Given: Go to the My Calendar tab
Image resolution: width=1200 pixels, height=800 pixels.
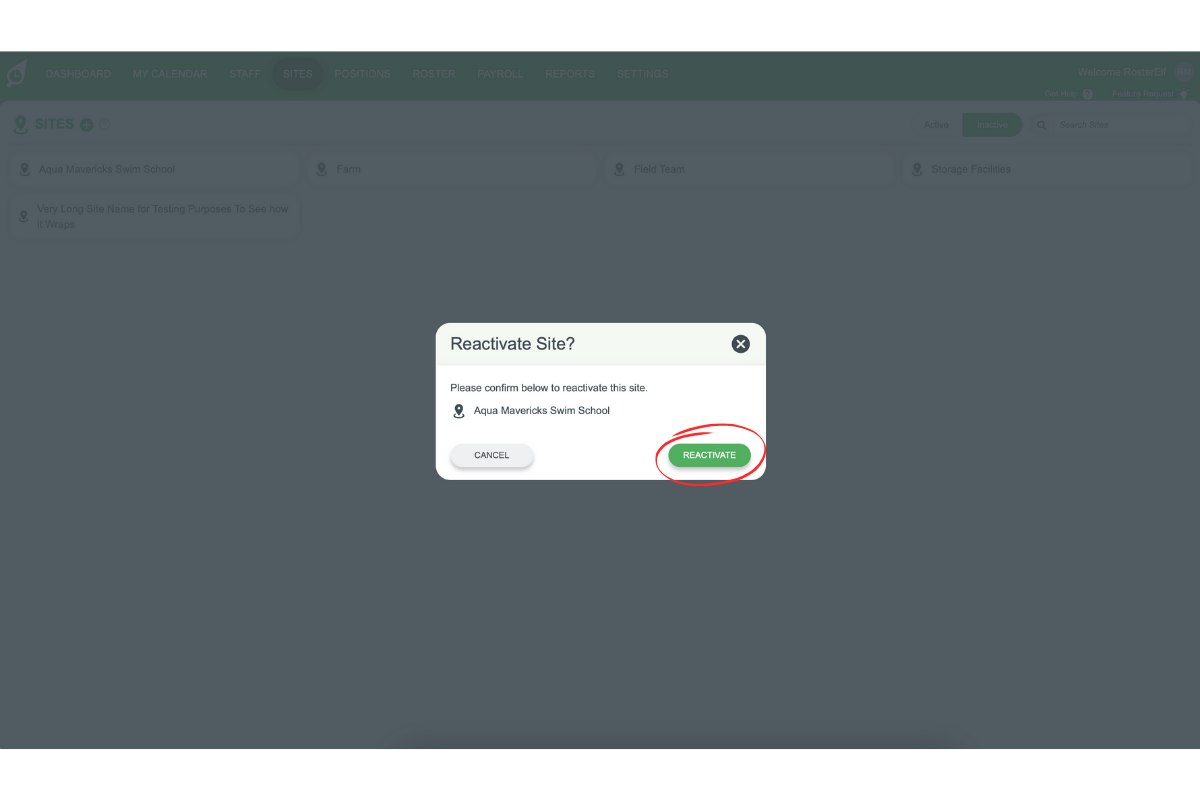Looking at the screenshot, I should click(x=169, y=73).
